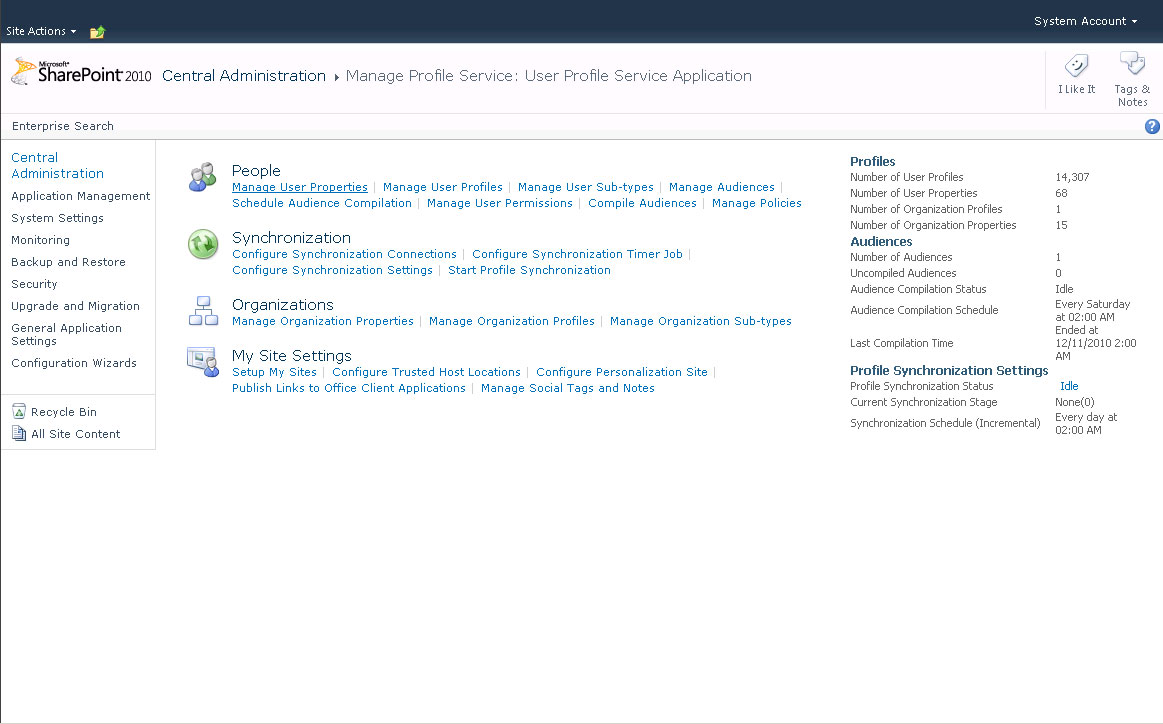The width and height of the screenshot is (1163, 724).
Task: Click the People section heading
Action: (x=256, y=171)
